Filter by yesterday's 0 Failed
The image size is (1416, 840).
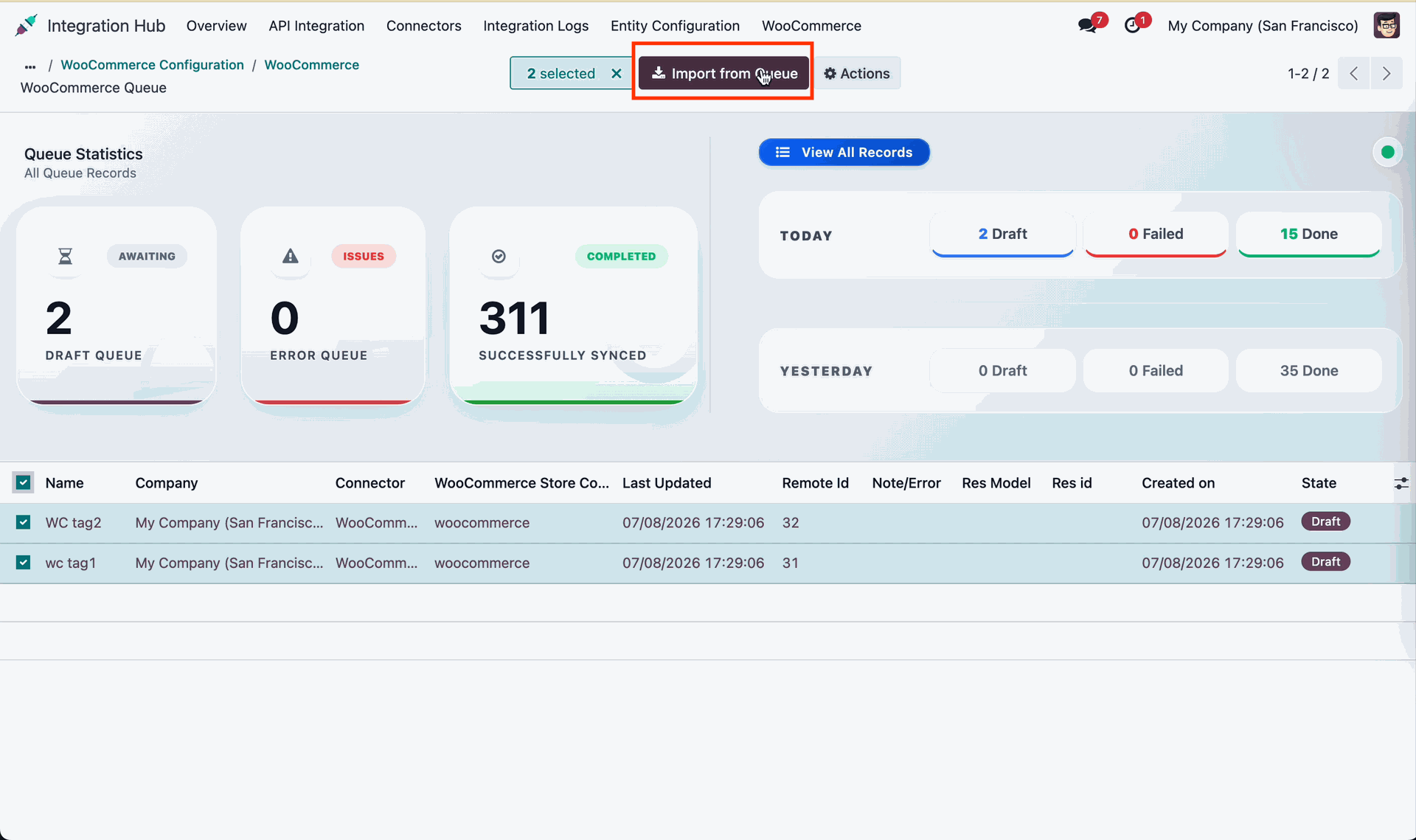(x=1156, y=370)
